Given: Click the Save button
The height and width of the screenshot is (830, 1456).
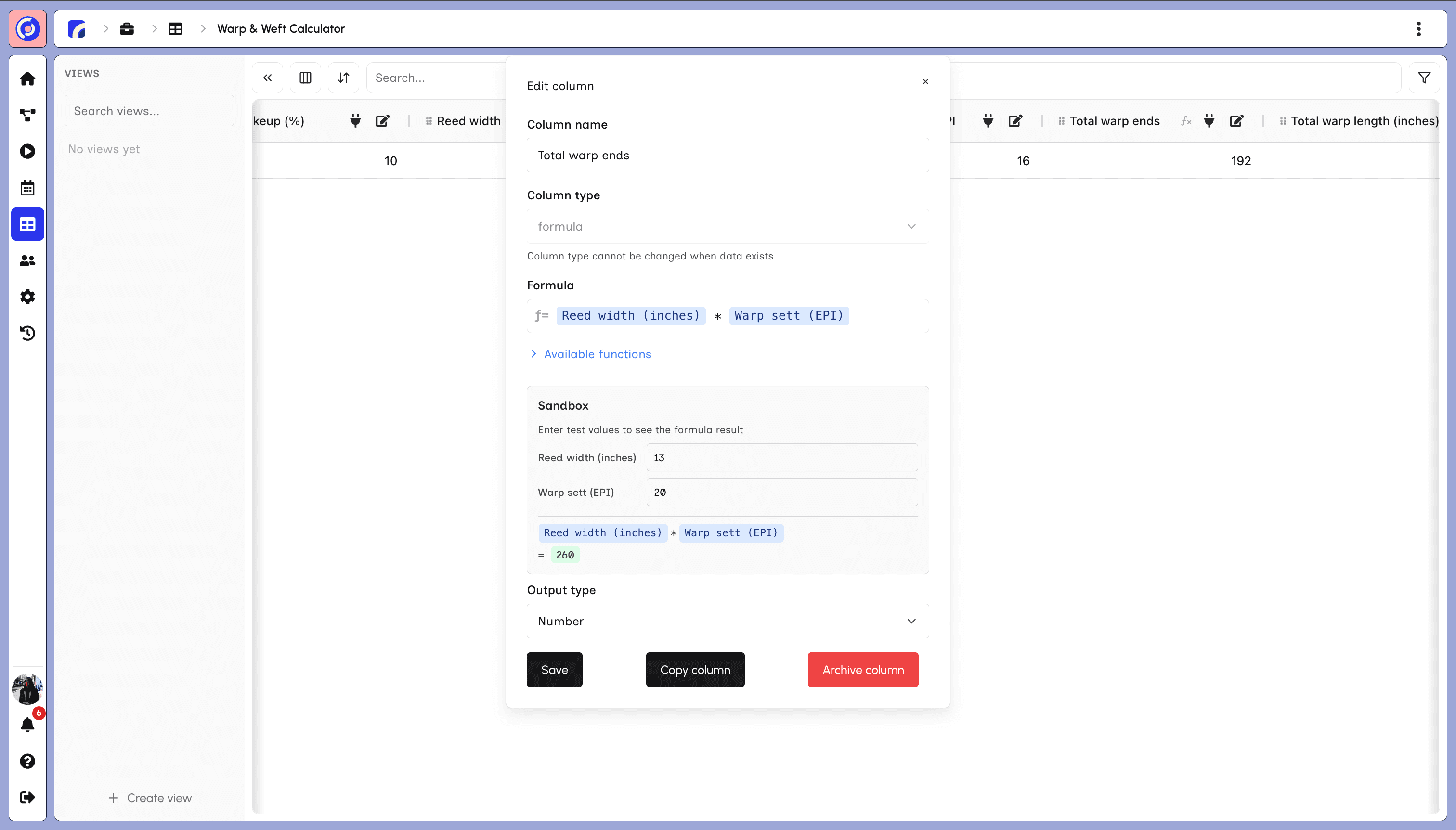Looking at the screenshot, I should [554, 669].
